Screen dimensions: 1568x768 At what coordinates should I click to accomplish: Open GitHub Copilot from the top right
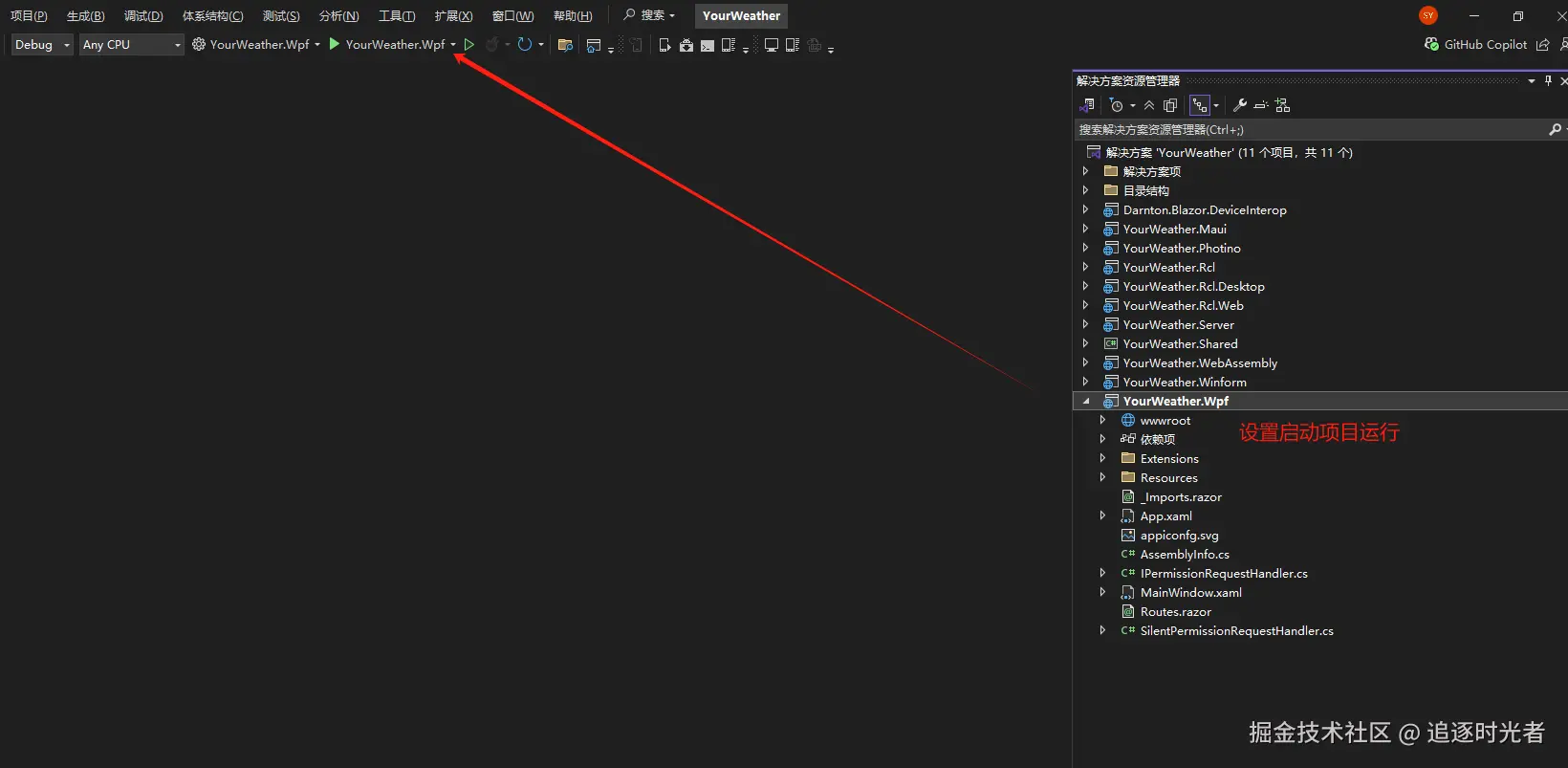[x=1475, y=45]
